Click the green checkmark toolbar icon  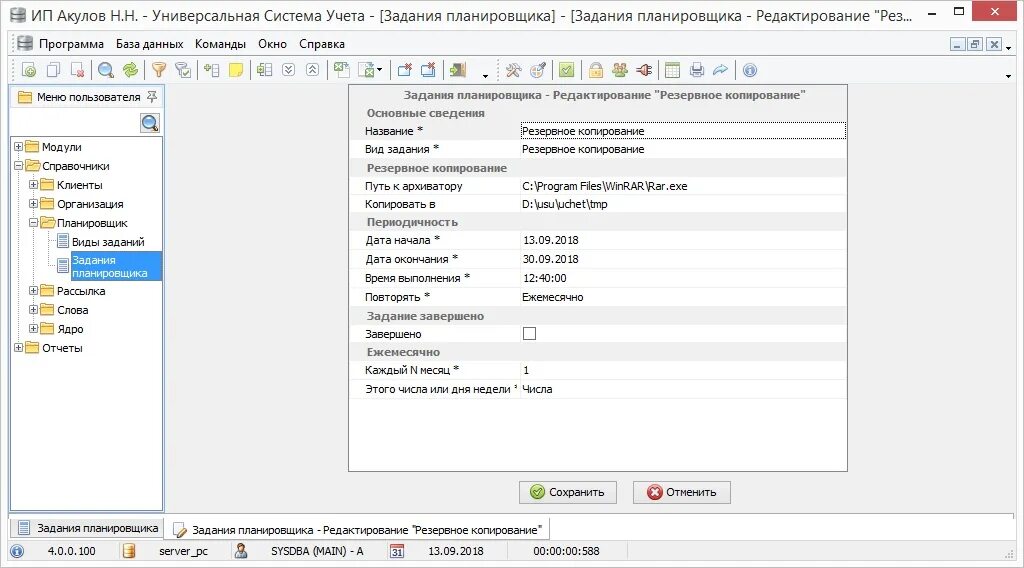click(x=567, y=70)
